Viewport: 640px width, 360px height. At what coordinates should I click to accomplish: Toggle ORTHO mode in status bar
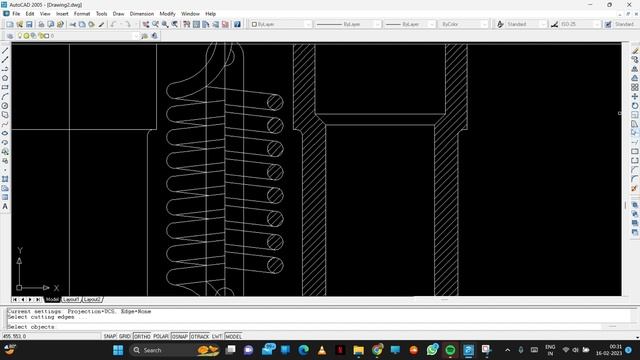coord(142,336)
